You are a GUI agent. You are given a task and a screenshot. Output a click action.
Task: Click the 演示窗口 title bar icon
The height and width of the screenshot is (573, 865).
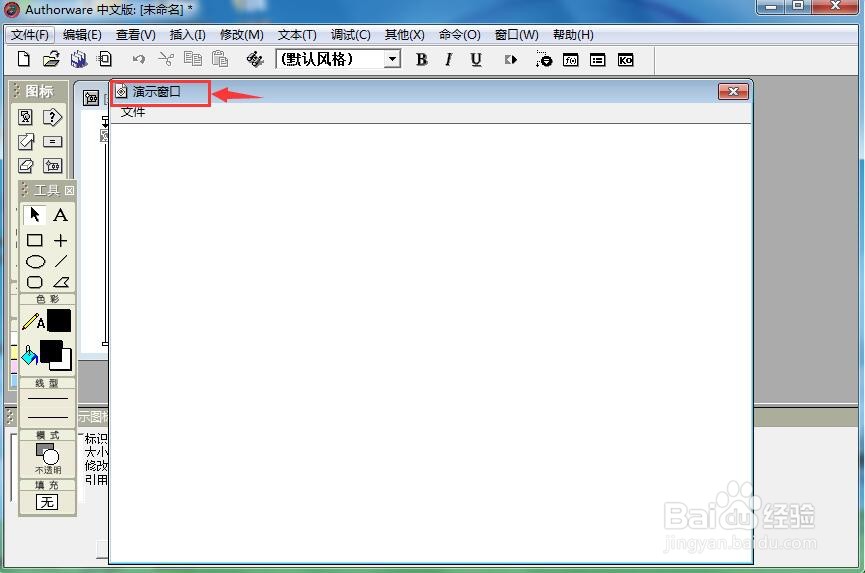[x=121, y=92]
